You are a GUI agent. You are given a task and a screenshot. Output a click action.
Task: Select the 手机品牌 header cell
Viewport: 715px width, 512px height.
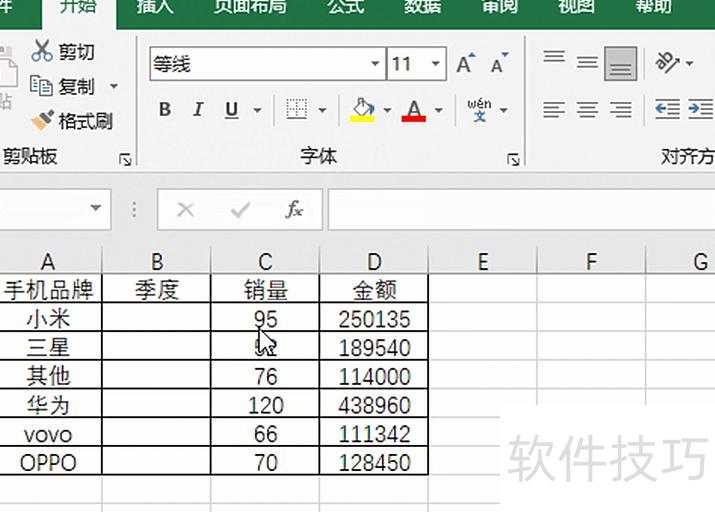coord(51,288)
